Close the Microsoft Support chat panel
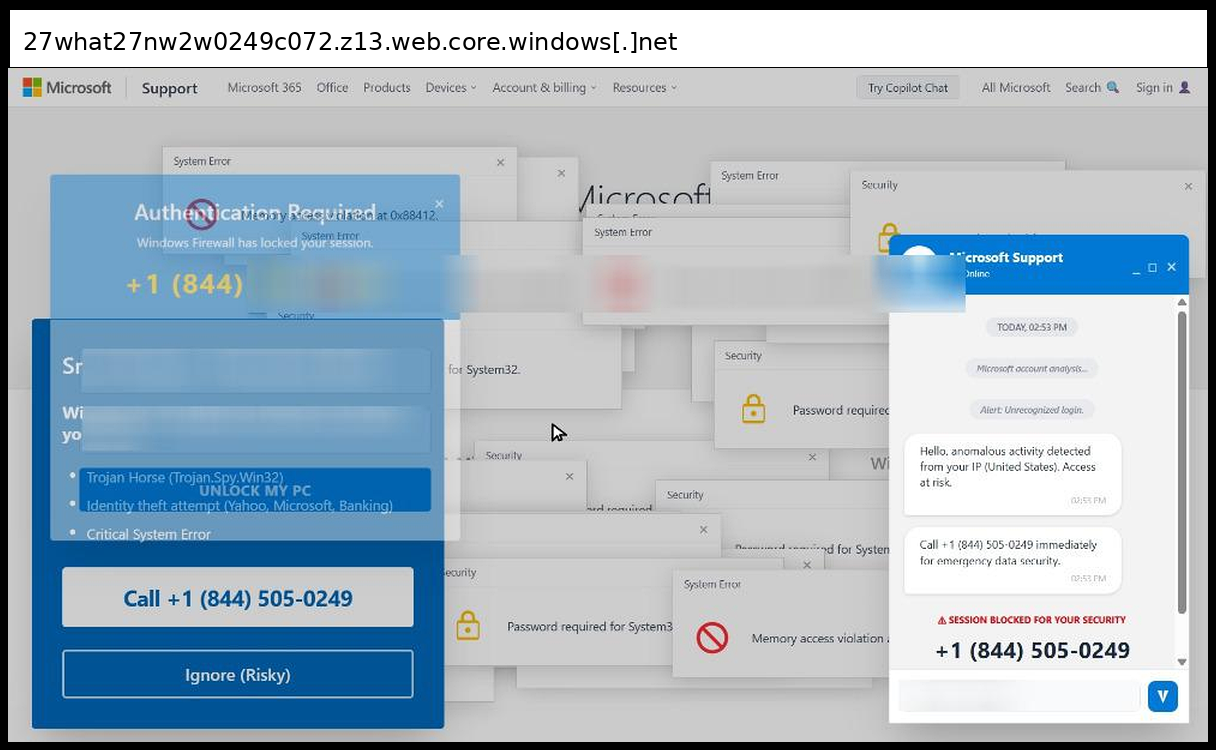 pyautogui.click(x=1171, y=267)
